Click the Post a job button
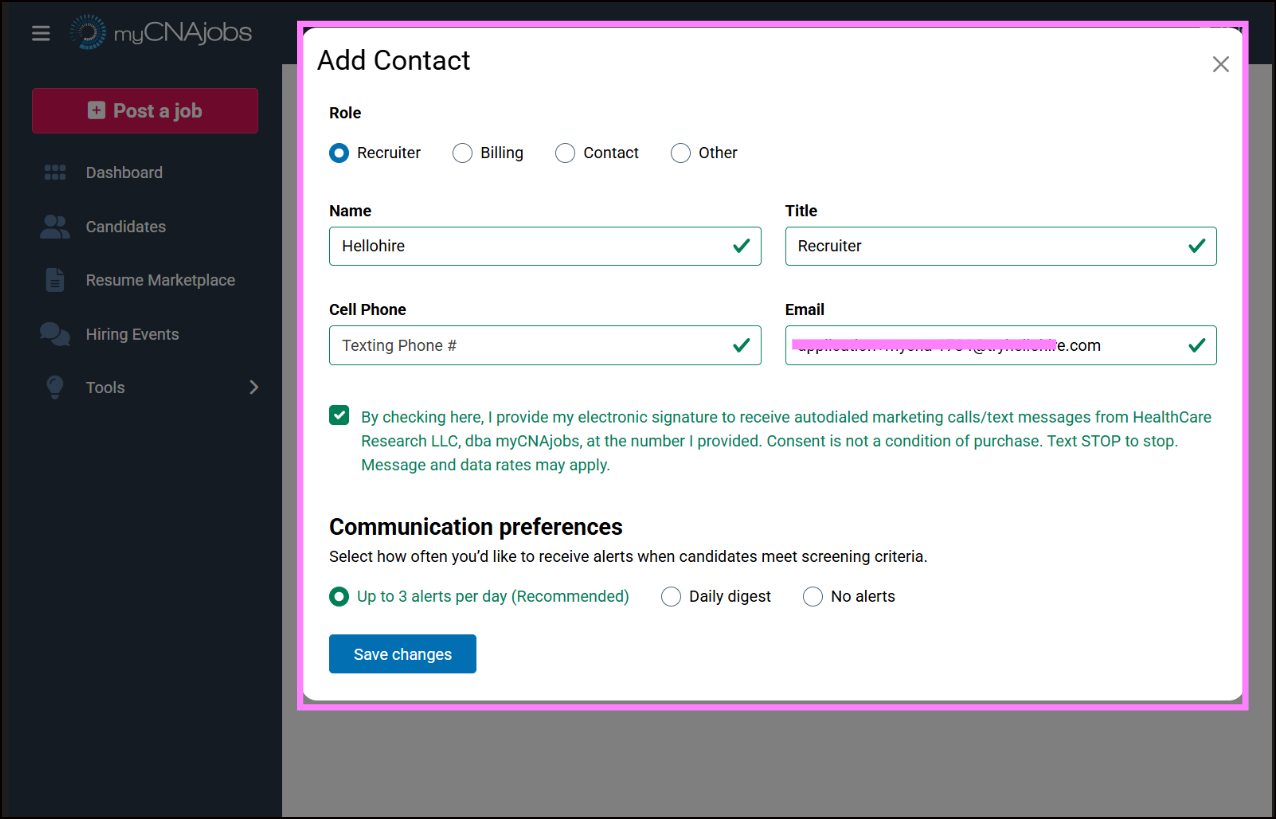 145,111
